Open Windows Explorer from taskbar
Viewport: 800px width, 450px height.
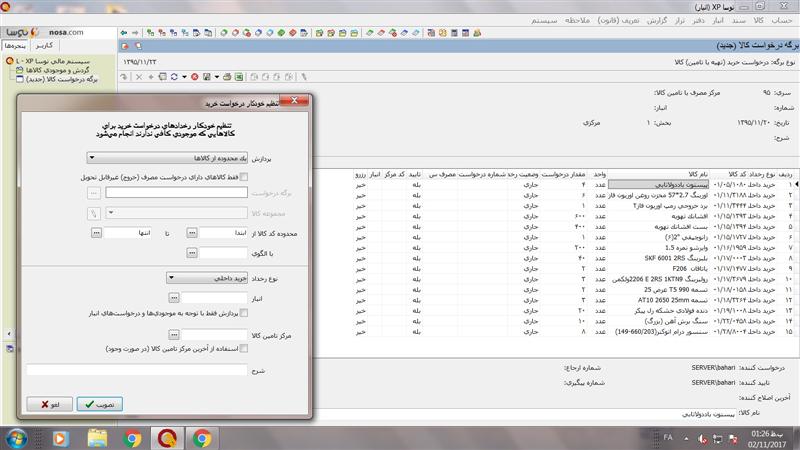point(100,437)
